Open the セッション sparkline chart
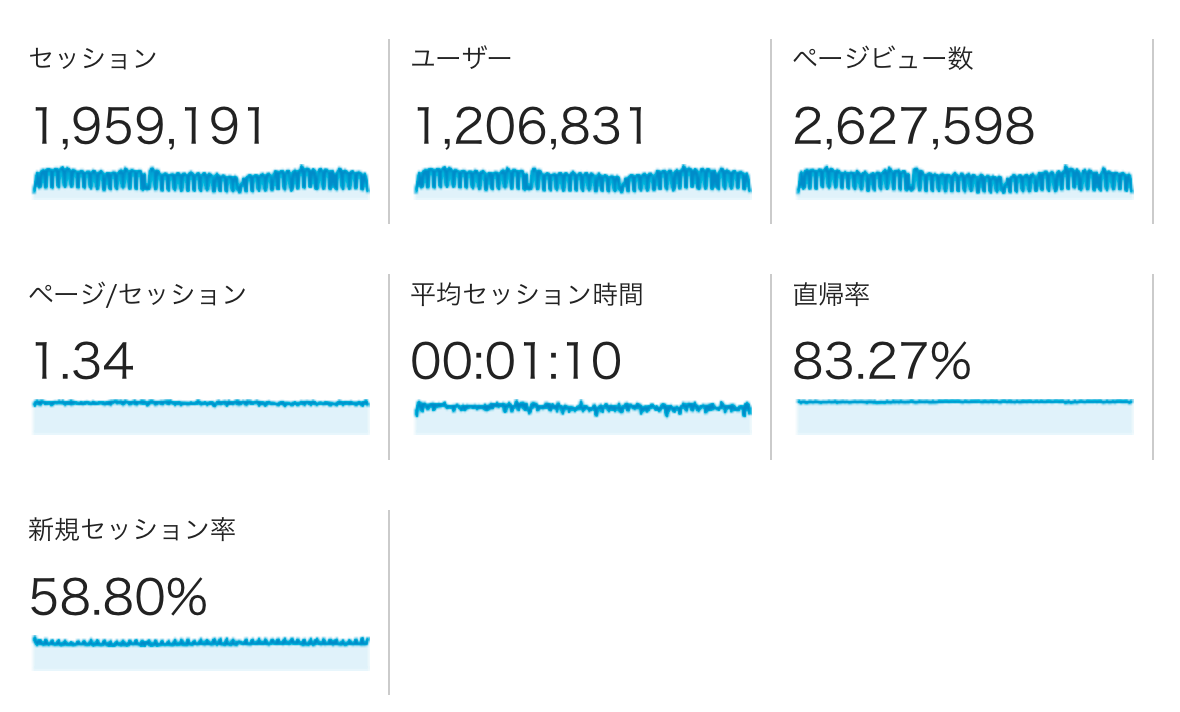This screenshot has width=1180, height=712. click(201, 182)
